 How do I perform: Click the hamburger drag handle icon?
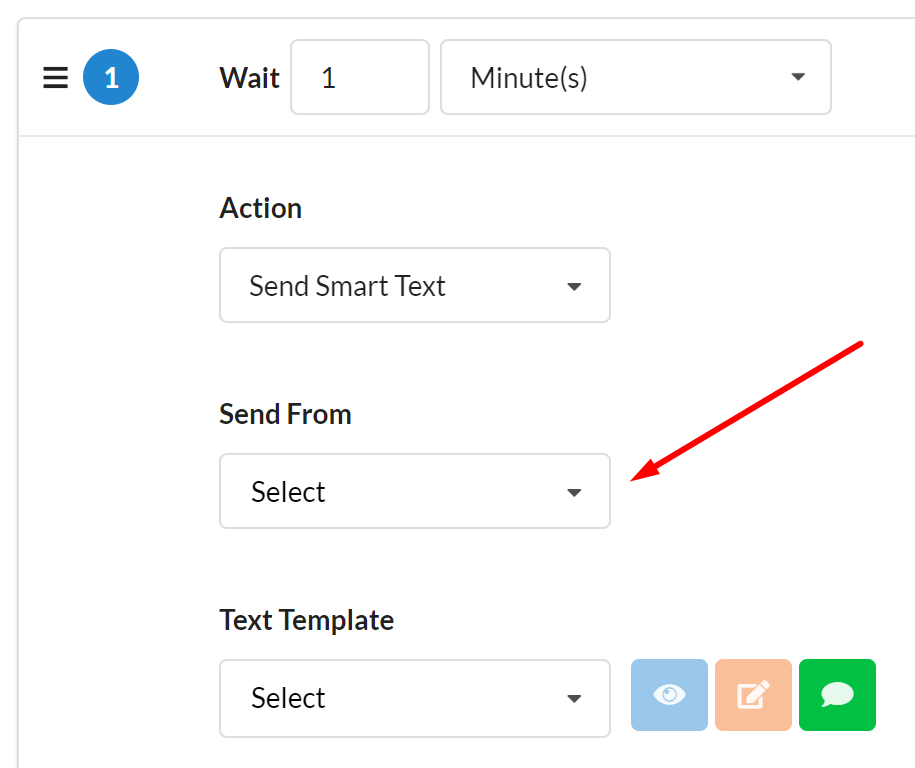pos(55,78)
